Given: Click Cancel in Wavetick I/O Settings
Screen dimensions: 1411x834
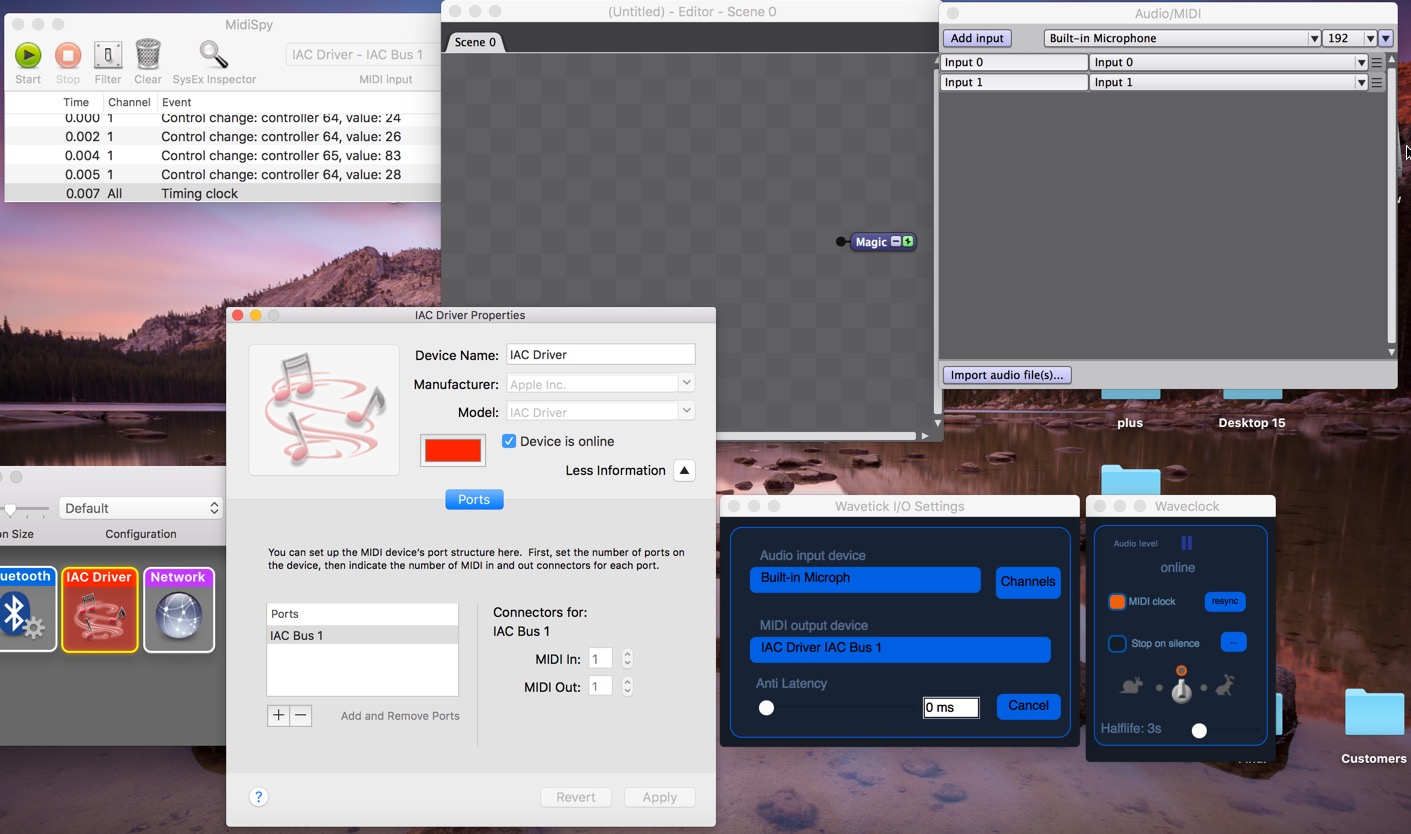Looking at the screenshot, I should pyautogui.click(x=1028, y=705).
